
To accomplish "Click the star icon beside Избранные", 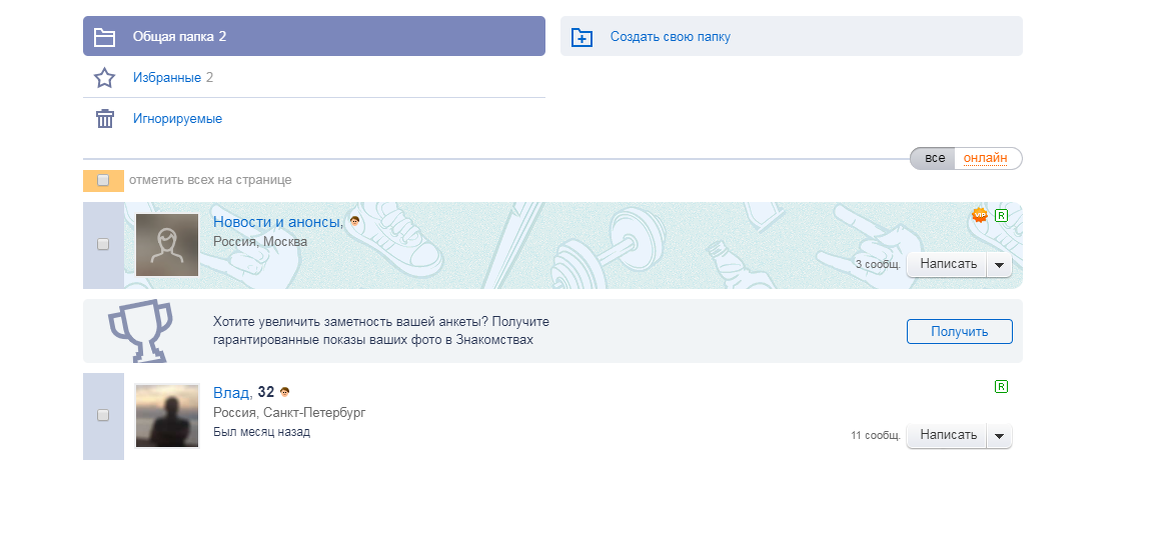I will [104, 78].
